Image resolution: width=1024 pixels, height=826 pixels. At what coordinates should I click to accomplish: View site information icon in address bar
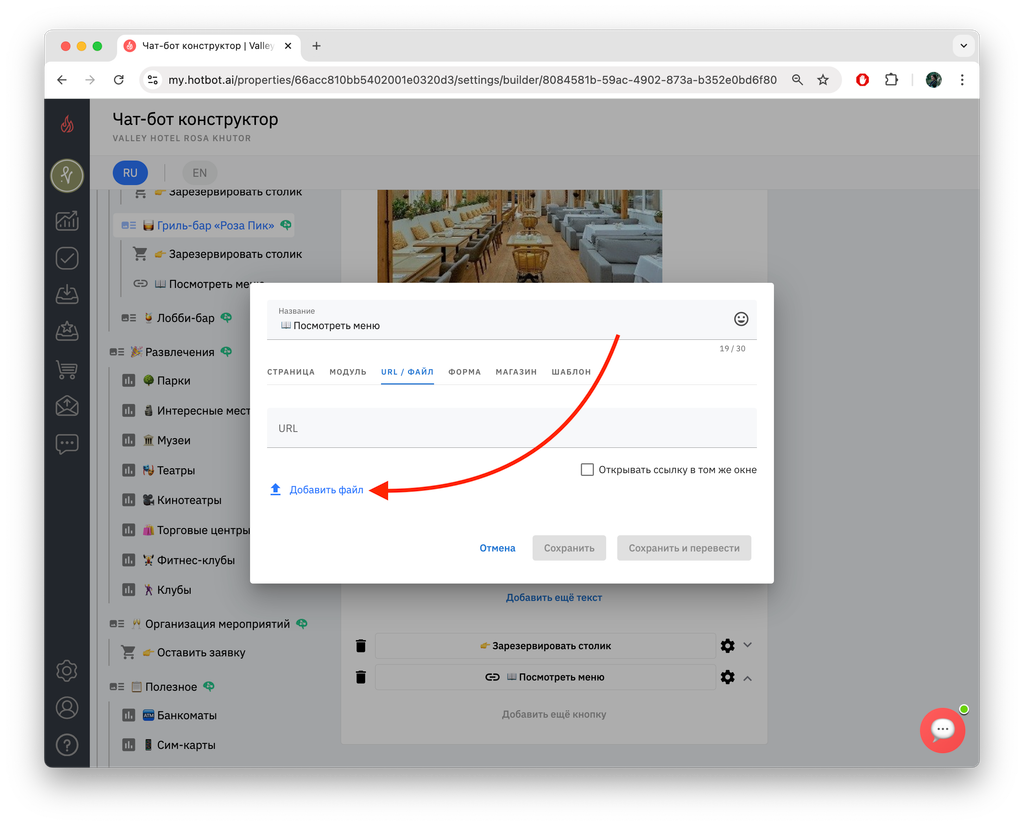153,80
